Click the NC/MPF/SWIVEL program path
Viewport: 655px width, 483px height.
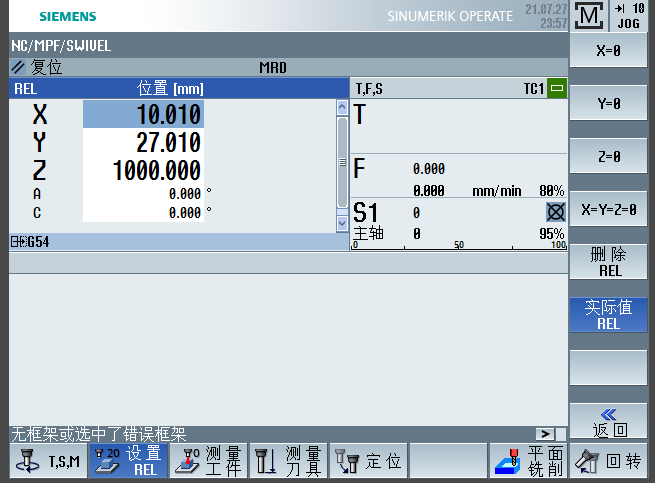pyautogui.click(x=61, y=46)
